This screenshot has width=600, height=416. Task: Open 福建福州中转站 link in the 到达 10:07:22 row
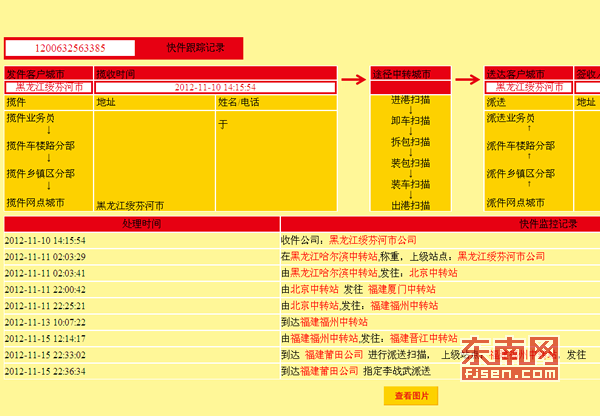334,322
